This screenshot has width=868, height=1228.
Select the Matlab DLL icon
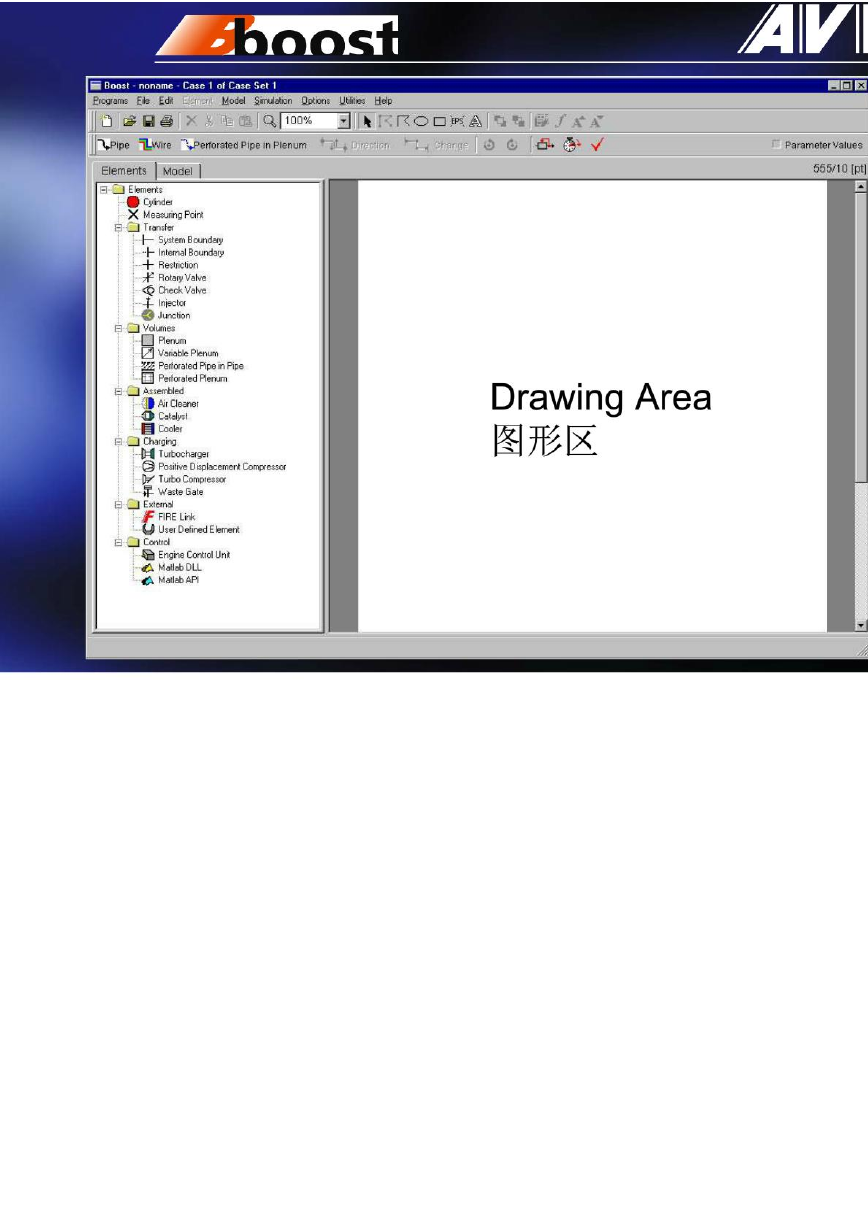click(x=148, y=567)
